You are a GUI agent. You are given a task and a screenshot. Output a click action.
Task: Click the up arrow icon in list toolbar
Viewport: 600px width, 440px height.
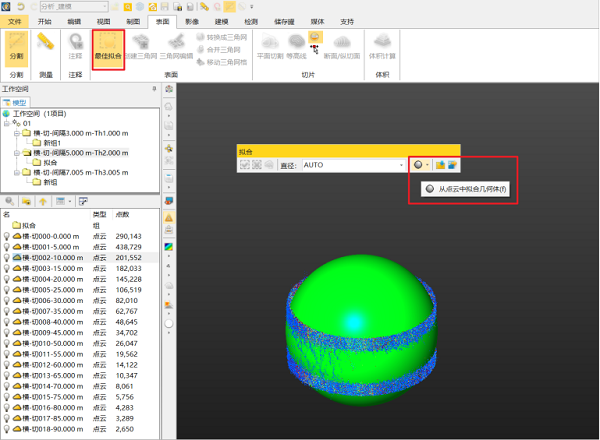point(43,201)
